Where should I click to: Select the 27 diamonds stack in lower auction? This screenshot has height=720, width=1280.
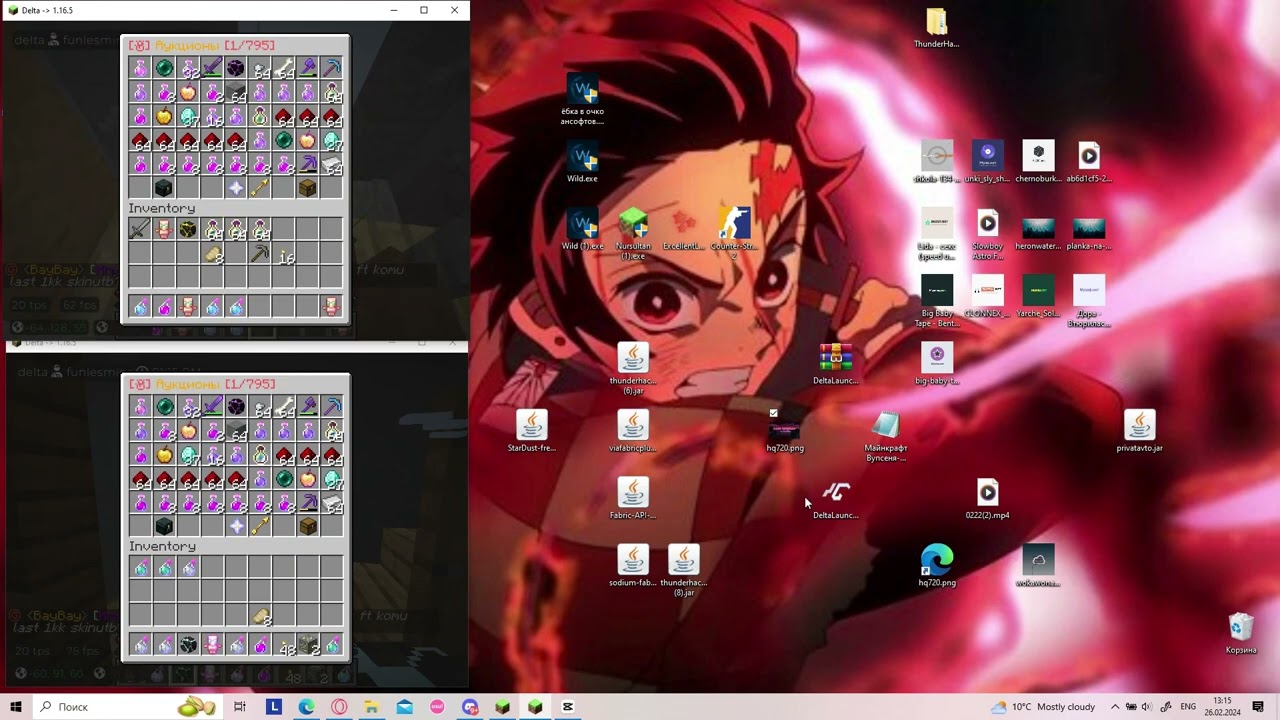(x=333, y=479)
